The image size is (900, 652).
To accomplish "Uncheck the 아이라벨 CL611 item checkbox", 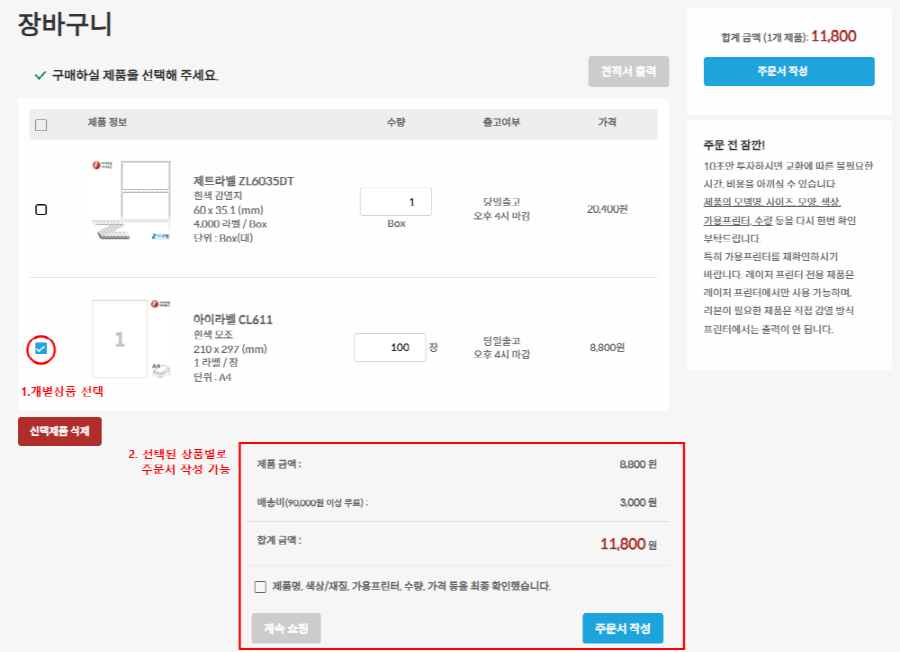I will pos(41,348).
